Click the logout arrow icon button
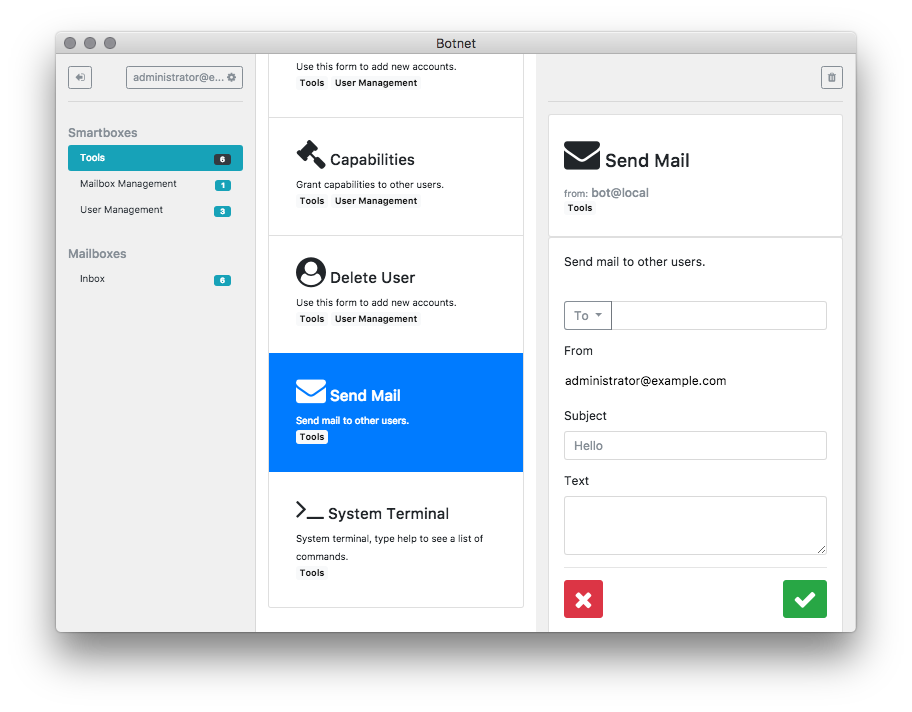Viewport: 912px width, 712px height. point(80,77)
